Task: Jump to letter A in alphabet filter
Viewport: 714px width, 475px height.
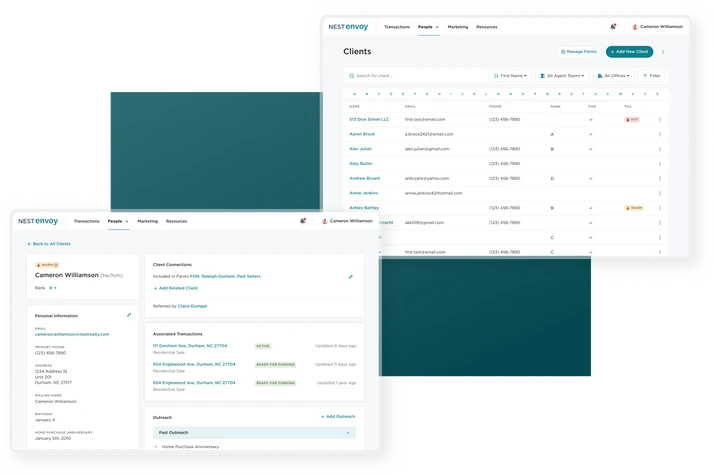Action: pyautogui.click(x=355, y=94)
